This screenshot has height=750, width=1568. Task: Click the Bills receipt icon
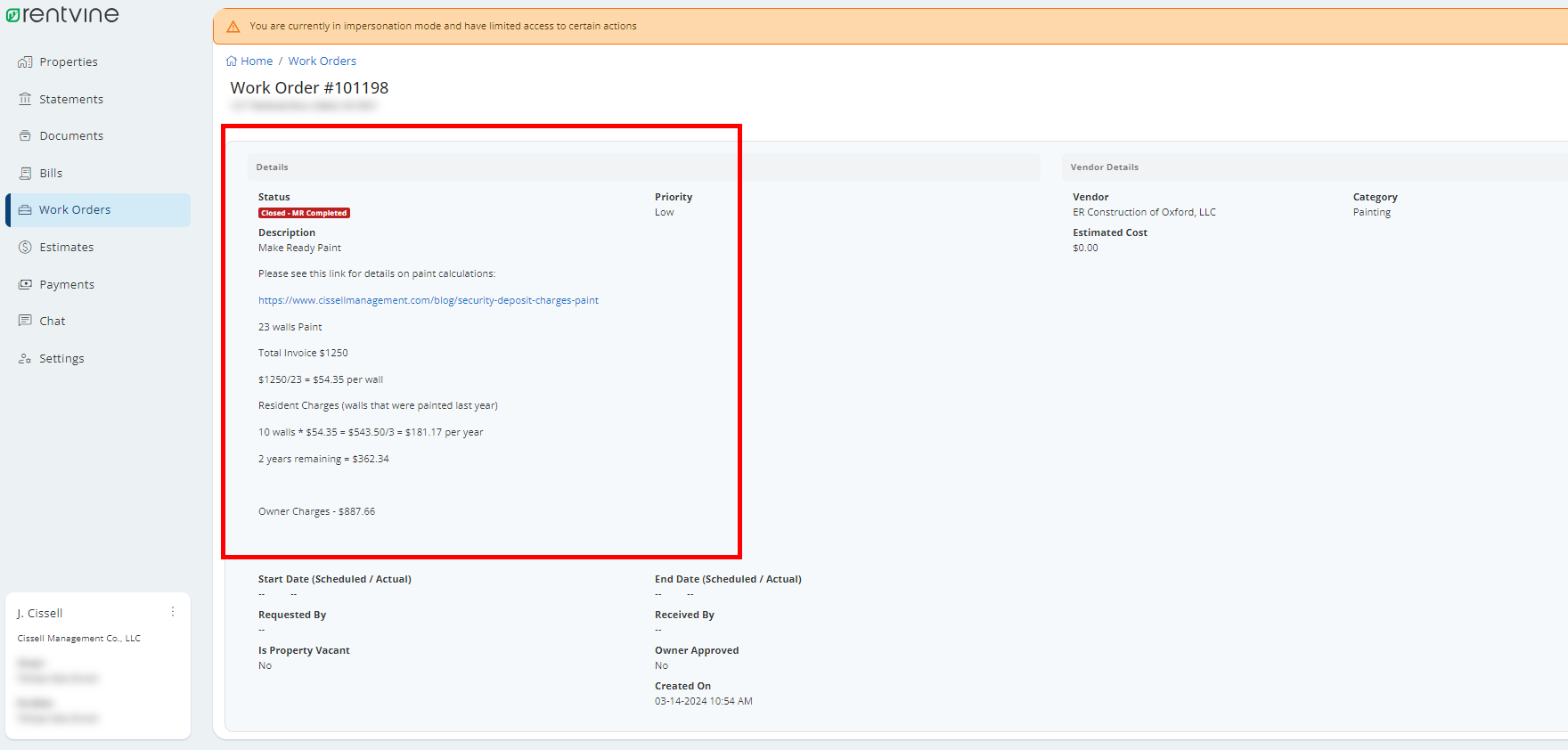click(x=25, y=174)
